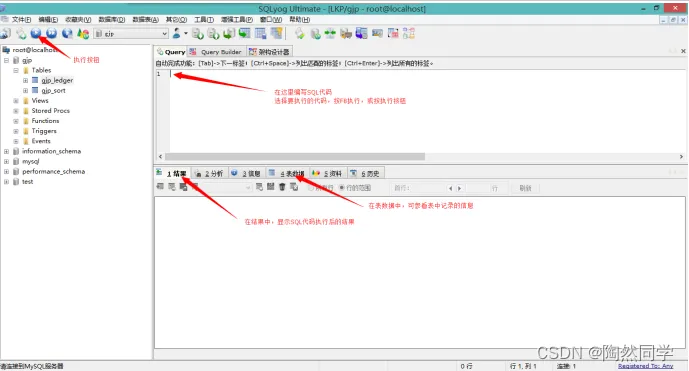Click the execute and edit resultset icon
The height and width of the screenshot is (371, 689).
point(67,33)
